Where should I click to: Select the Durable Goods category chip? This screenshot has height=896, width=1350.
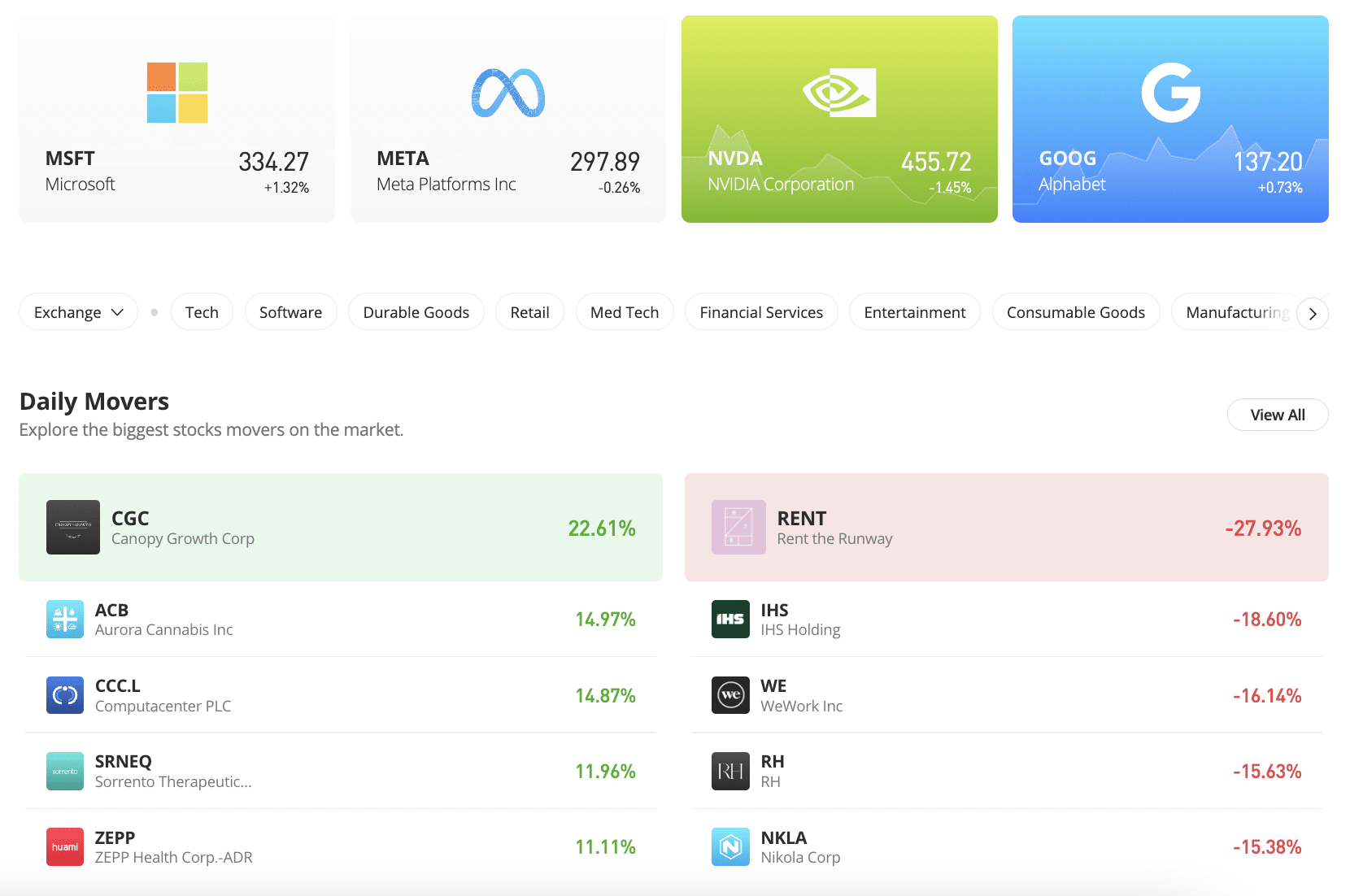416,312
